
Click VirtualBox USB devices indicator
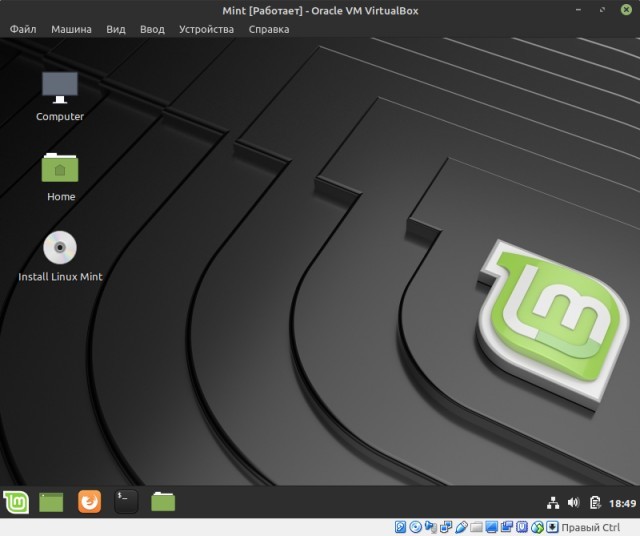pyautogui.click(x=462, y=527)
